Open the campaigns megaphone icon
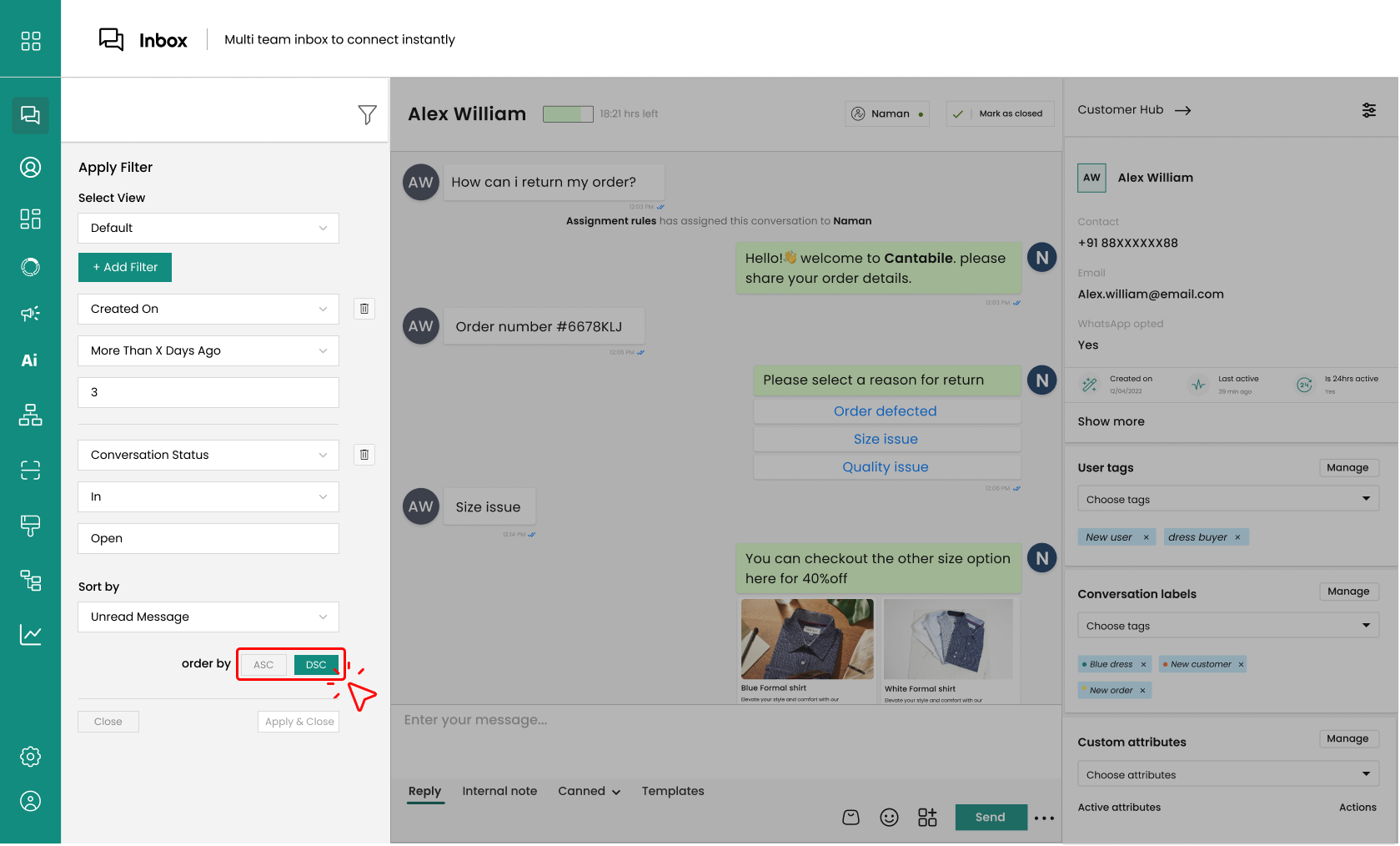 click(x=30, y=314)
